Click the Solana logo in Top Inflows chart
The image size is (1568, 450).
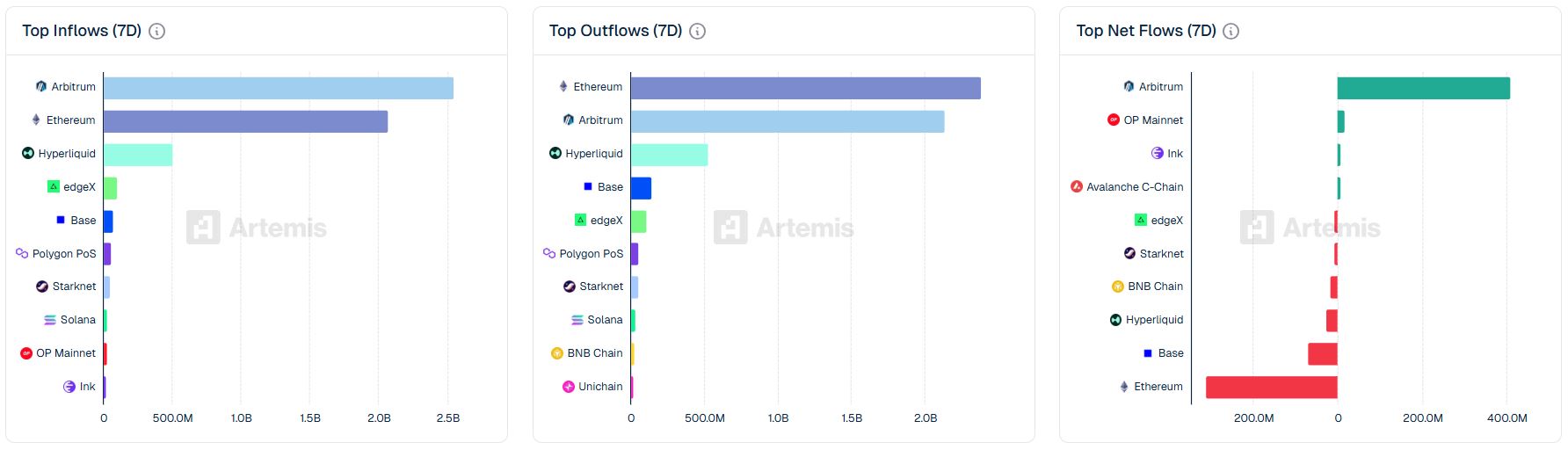coord(50,320)
